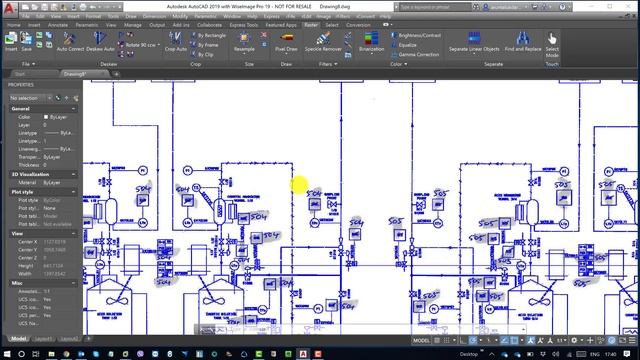The height and width of the screenshot is (360, 640).
Task: Choose Crop By Frame
Action: coord(204,45)
